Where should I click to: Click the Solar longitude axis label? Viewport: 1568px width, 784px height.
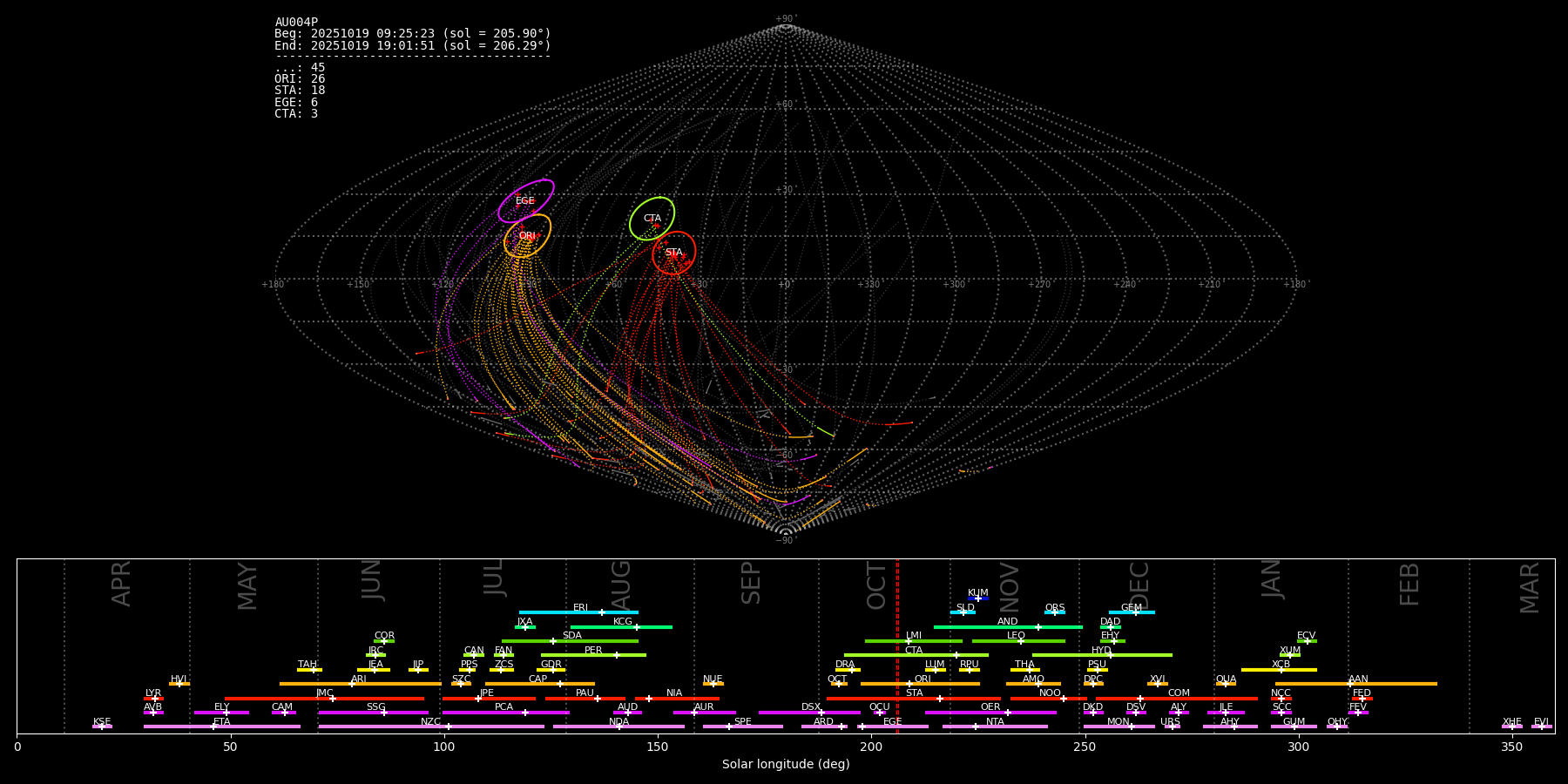pos(785,764)
